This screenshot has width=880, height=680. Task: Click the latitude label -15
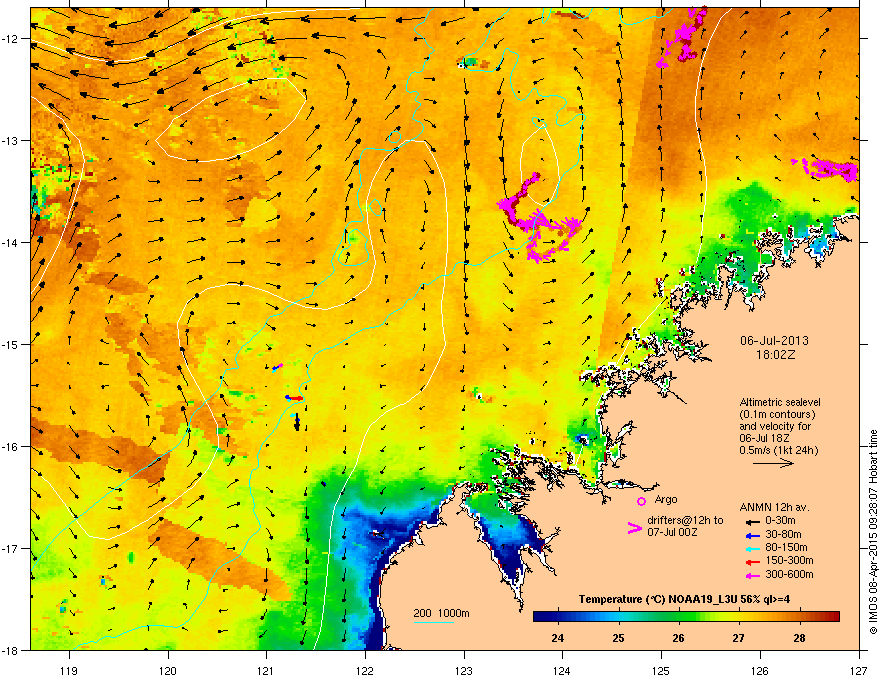[x=10, y=344]
